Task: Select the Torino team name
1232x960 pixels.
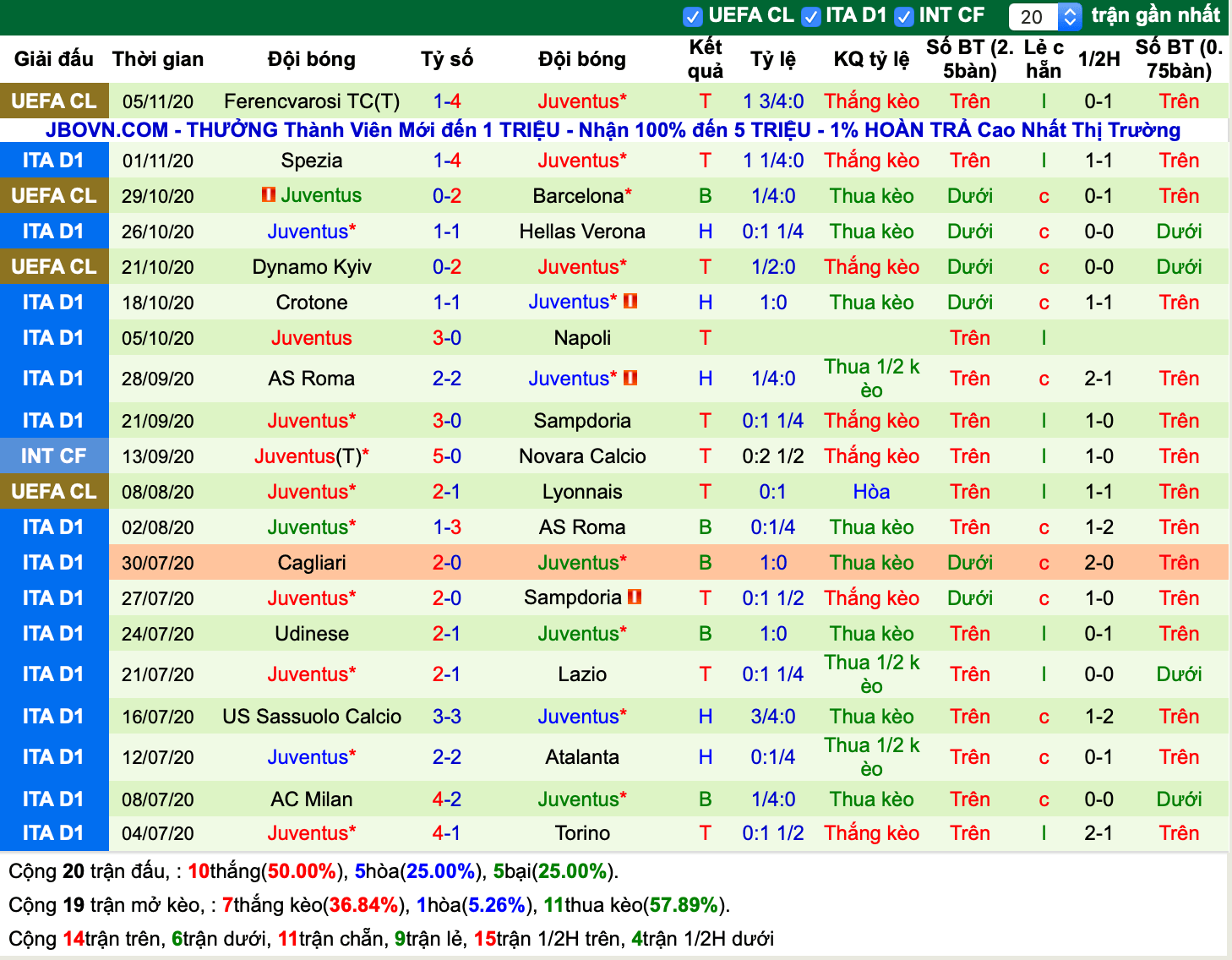Action: click(x=582, y=833)
